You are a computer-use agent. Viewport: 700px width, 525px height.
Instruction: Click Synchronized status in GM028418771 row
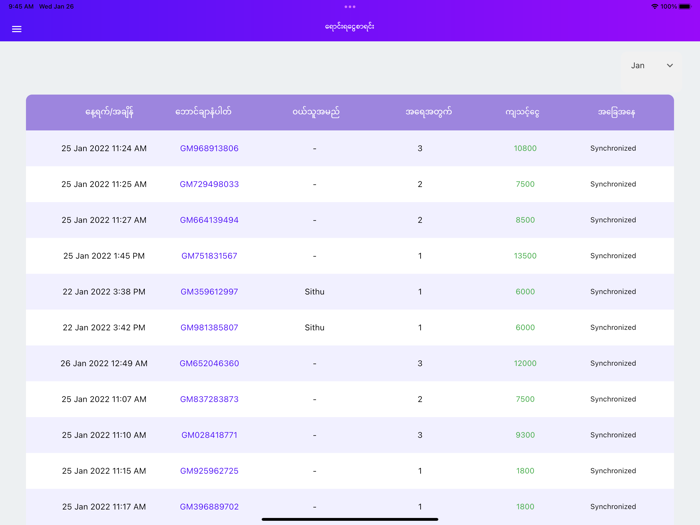pos(613,435)
